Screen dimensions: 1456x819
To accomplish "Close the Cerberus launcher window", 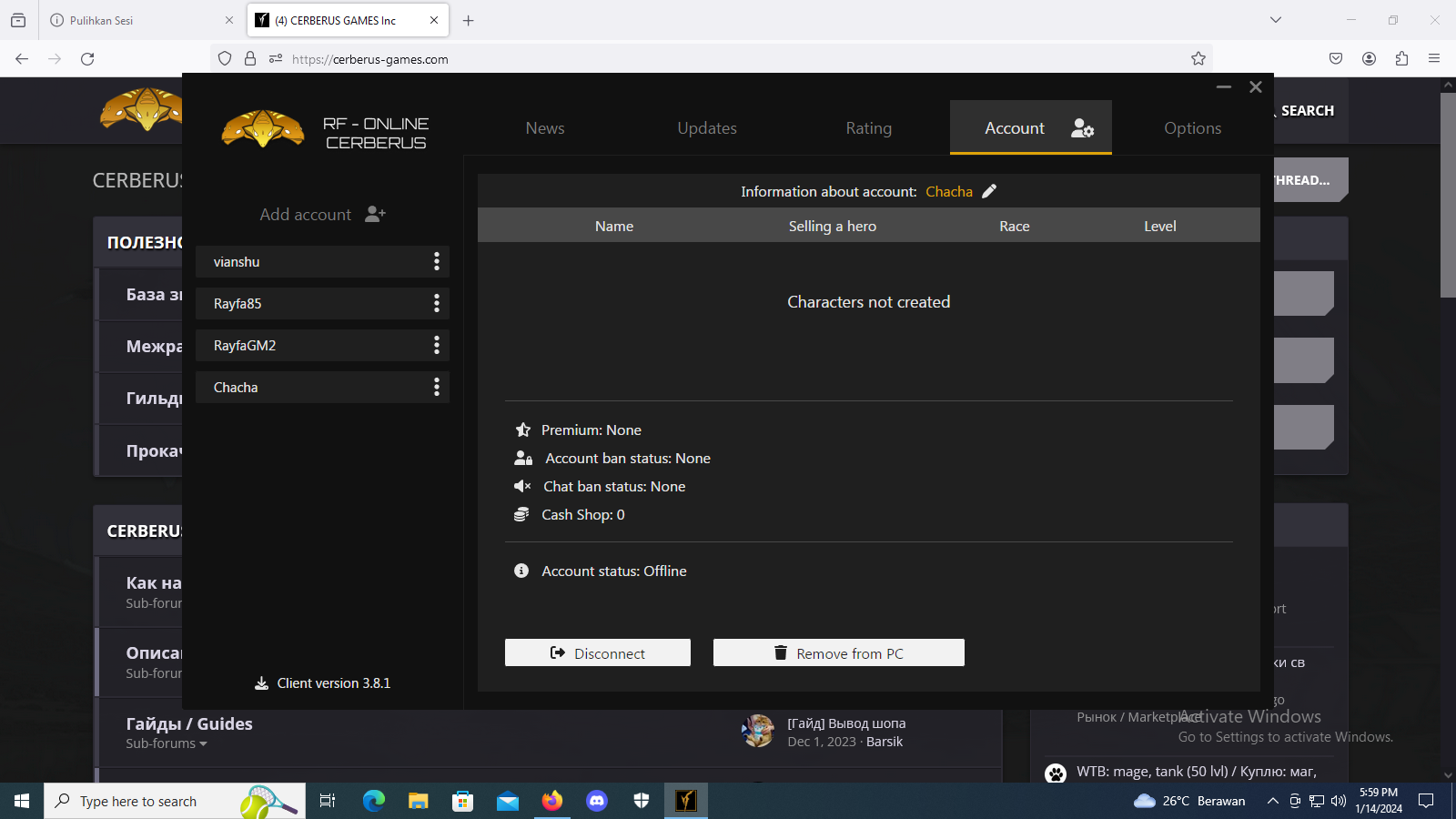I will click(x=1256, y=87).
